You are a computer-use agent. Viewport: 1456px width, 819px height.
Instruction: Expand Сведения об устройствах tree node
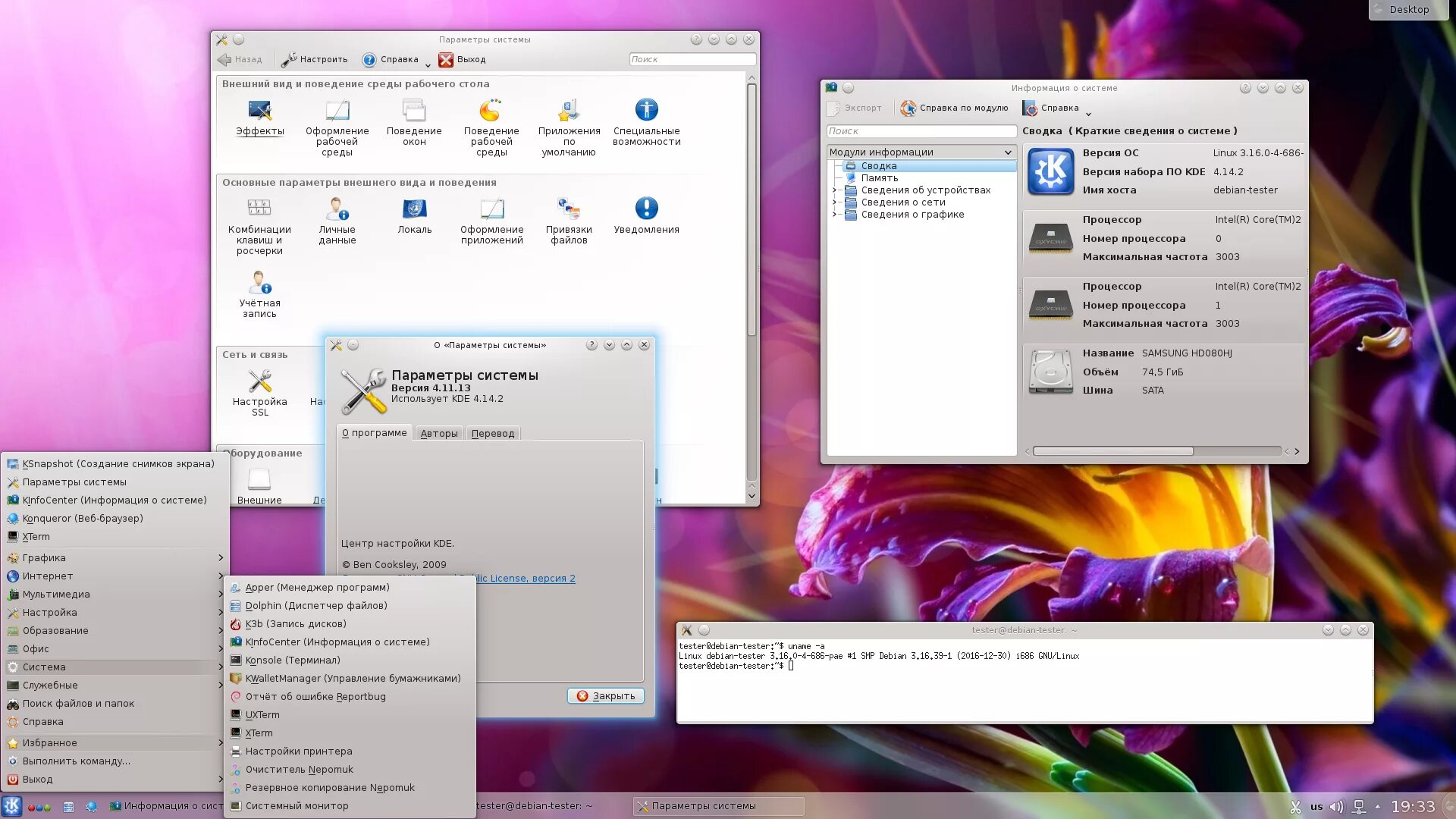click(x=834, y=190)
